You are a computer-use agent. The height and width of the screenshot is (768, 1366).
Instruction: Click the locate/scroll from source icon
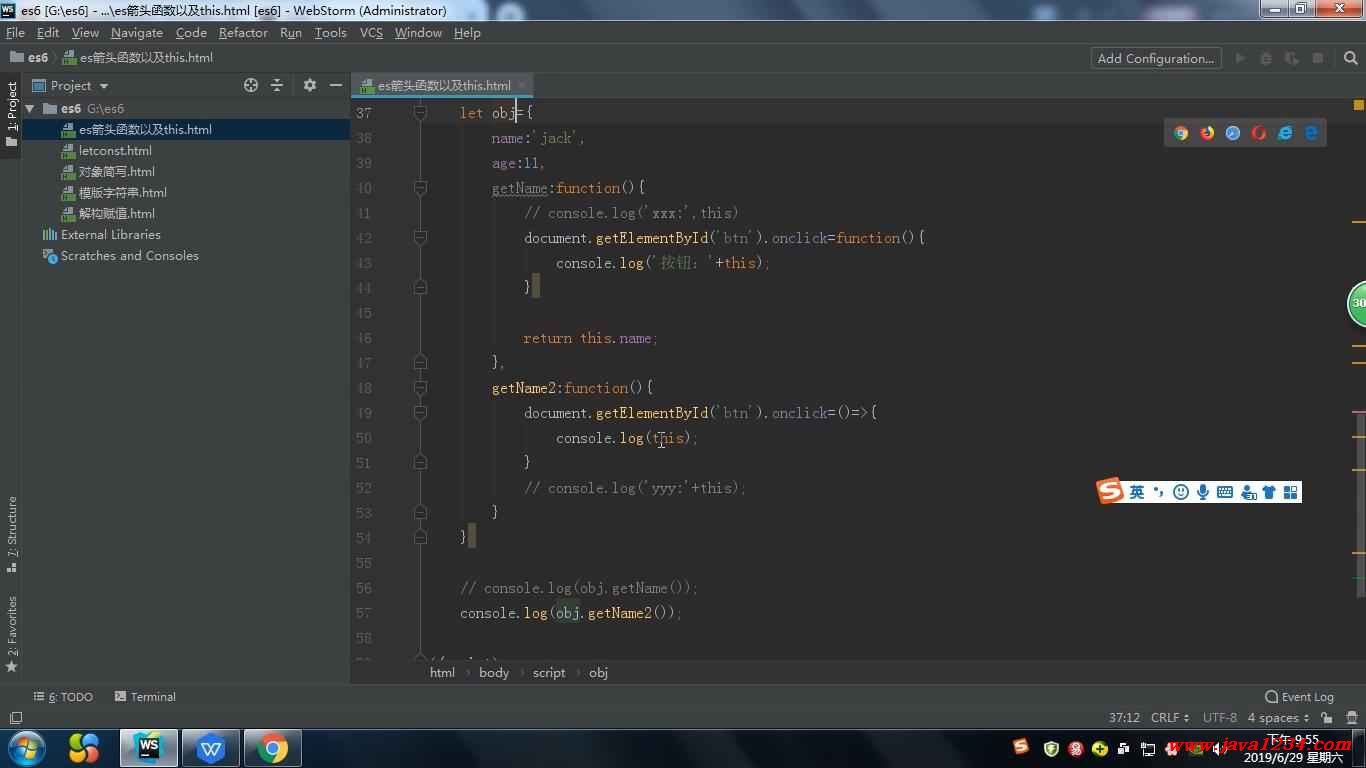pyautogui.click(x=251, y=85)
